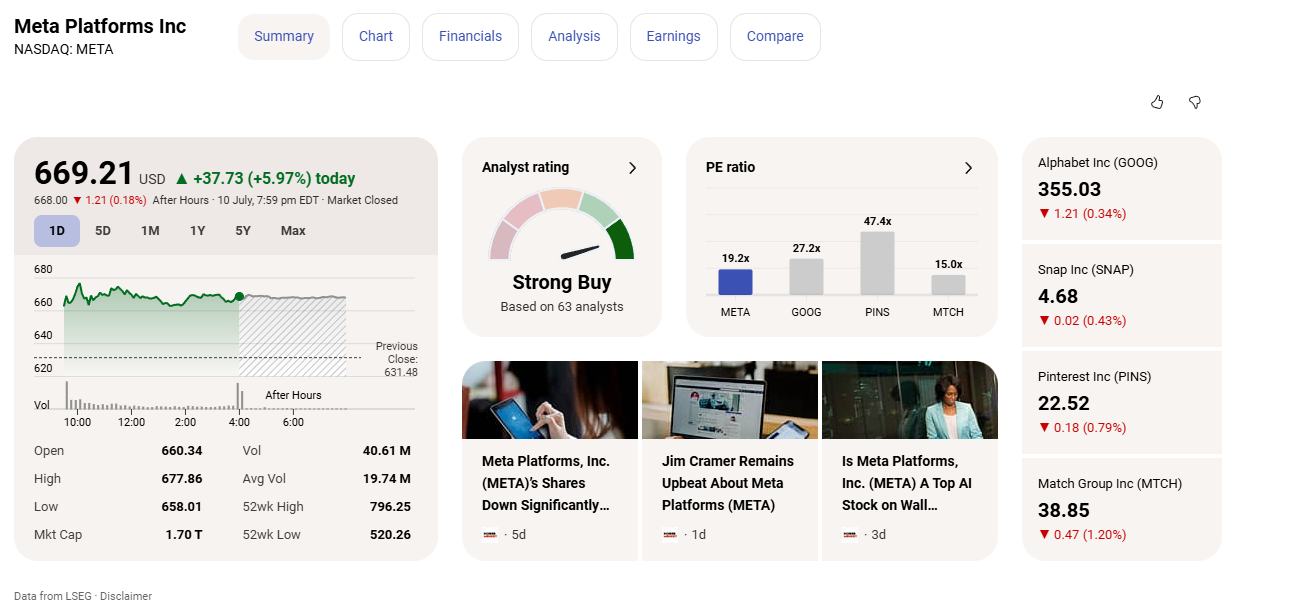Click the thumbs down feedback icon

pos(1194,102)
